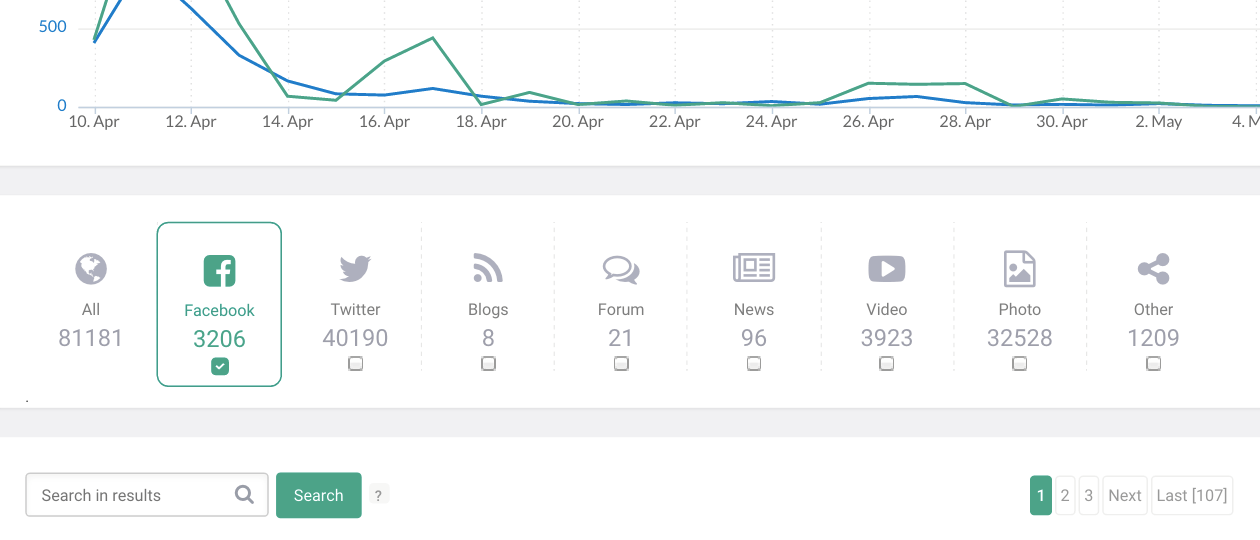This screenshot has width=1260, height=540.
Task: Click the 2. May axis label
Action: (x=1159, y=121)
